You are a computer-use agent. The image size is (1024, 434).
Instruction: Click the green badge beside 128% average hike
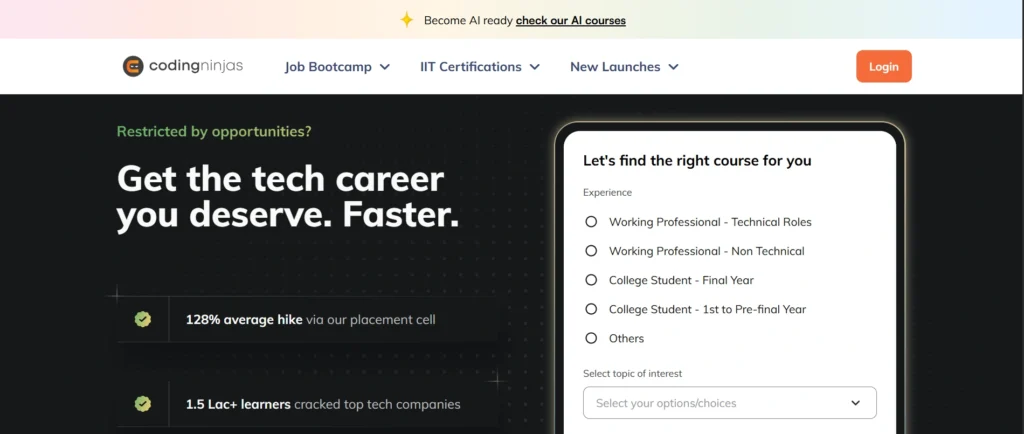[x=143, y=319]
